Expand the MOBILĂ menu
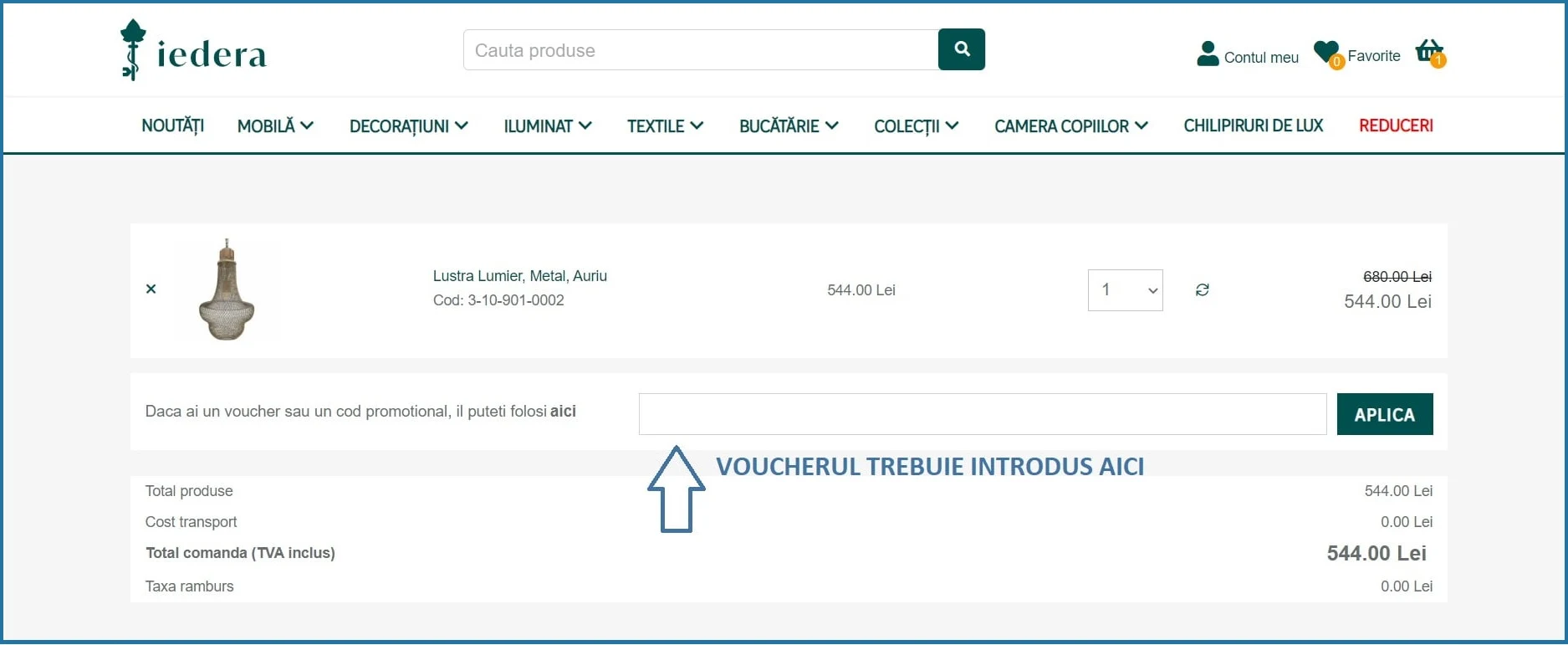The height and width of the screenshot is (645, 1568). pos(275,125)
